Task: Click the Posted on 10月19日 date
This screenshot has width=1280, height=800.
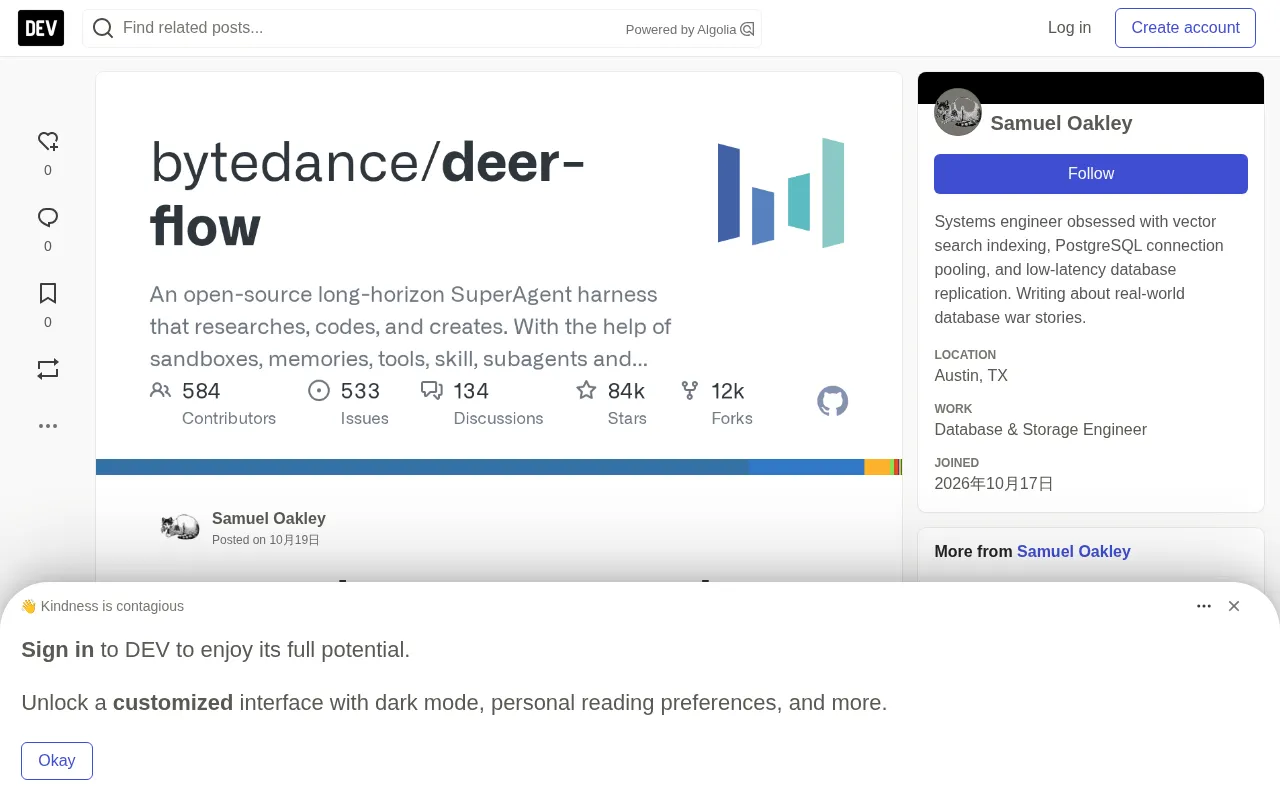Action: pos(266,540)
